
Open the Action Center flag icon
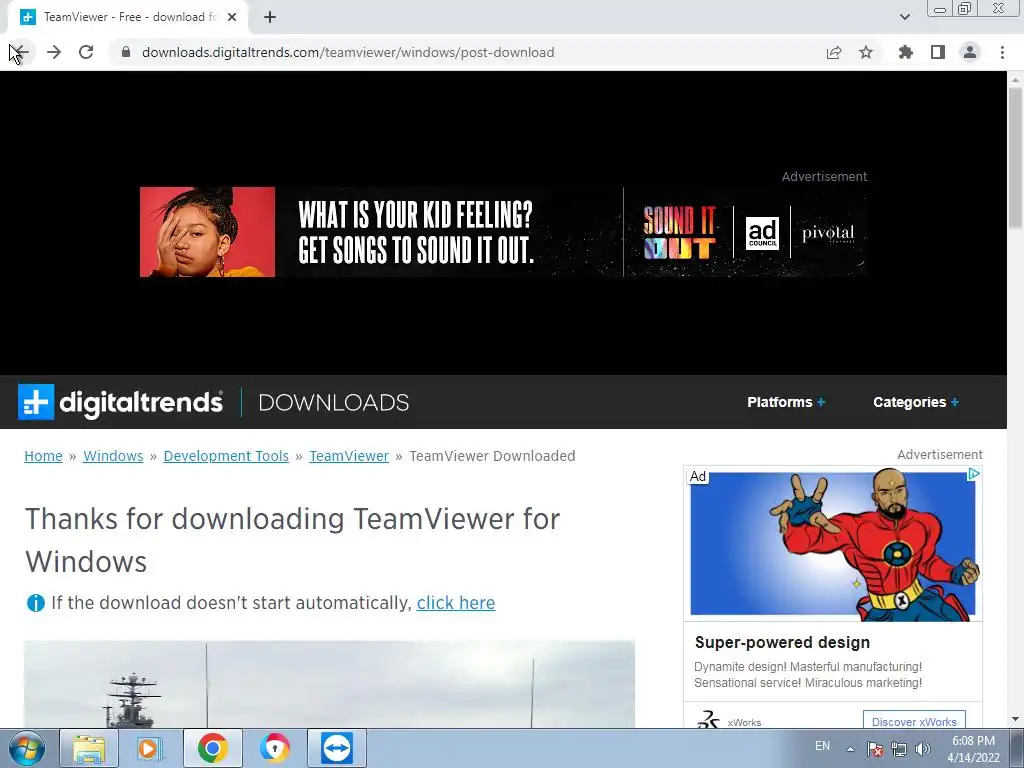pos(875,749)
